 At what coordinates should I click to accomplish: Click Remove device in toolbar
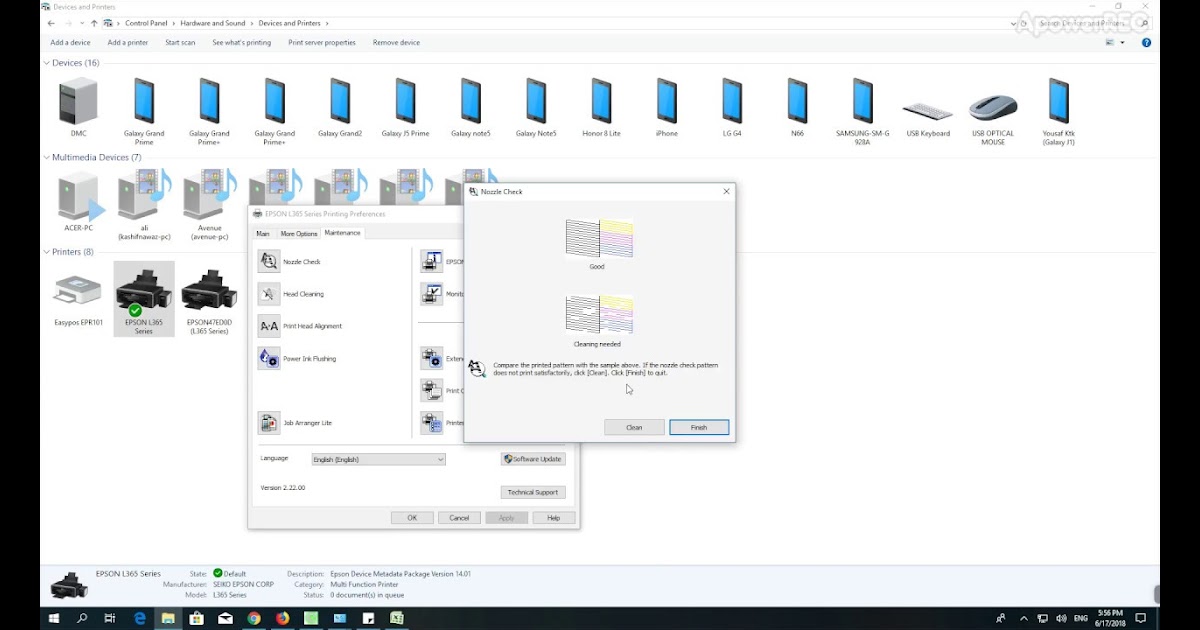[396, 43]
